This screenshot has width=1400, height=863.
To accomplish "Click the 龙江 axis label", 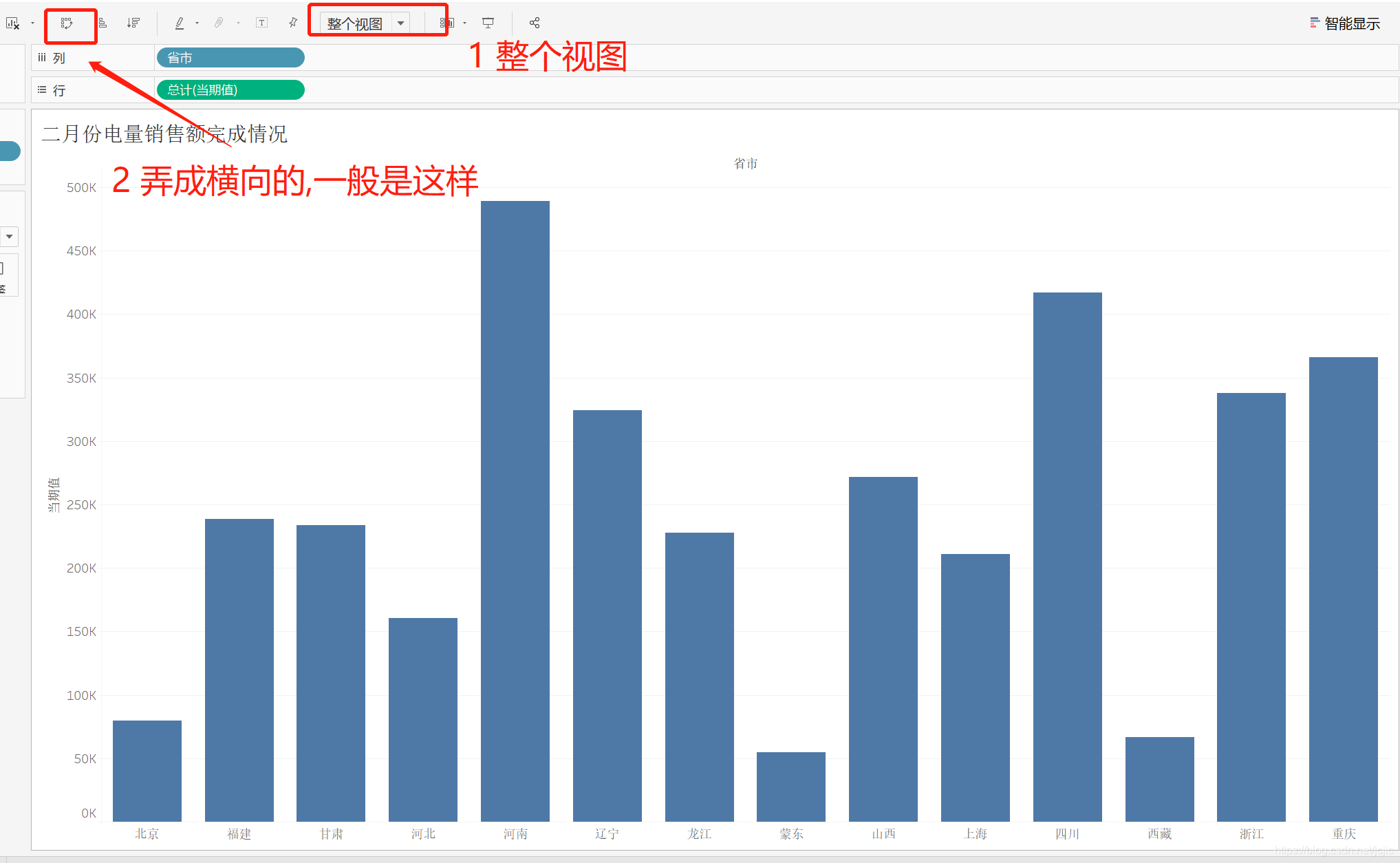I will [700, 834].
